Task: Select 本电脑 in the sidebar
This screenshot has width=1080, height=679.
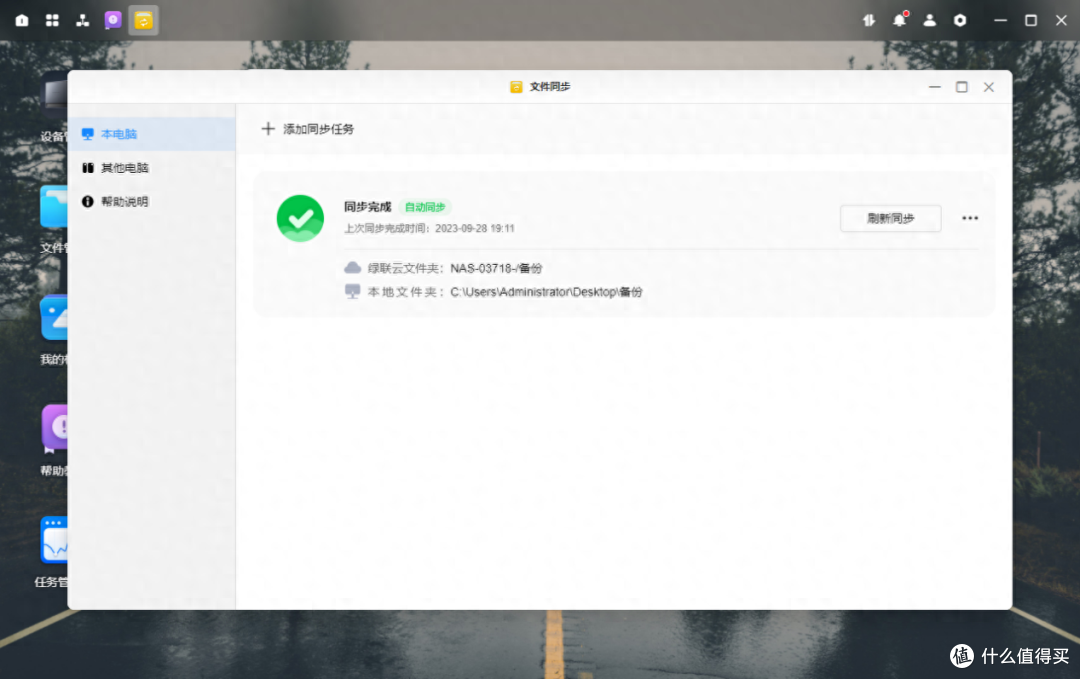Action: coord(152,134)
